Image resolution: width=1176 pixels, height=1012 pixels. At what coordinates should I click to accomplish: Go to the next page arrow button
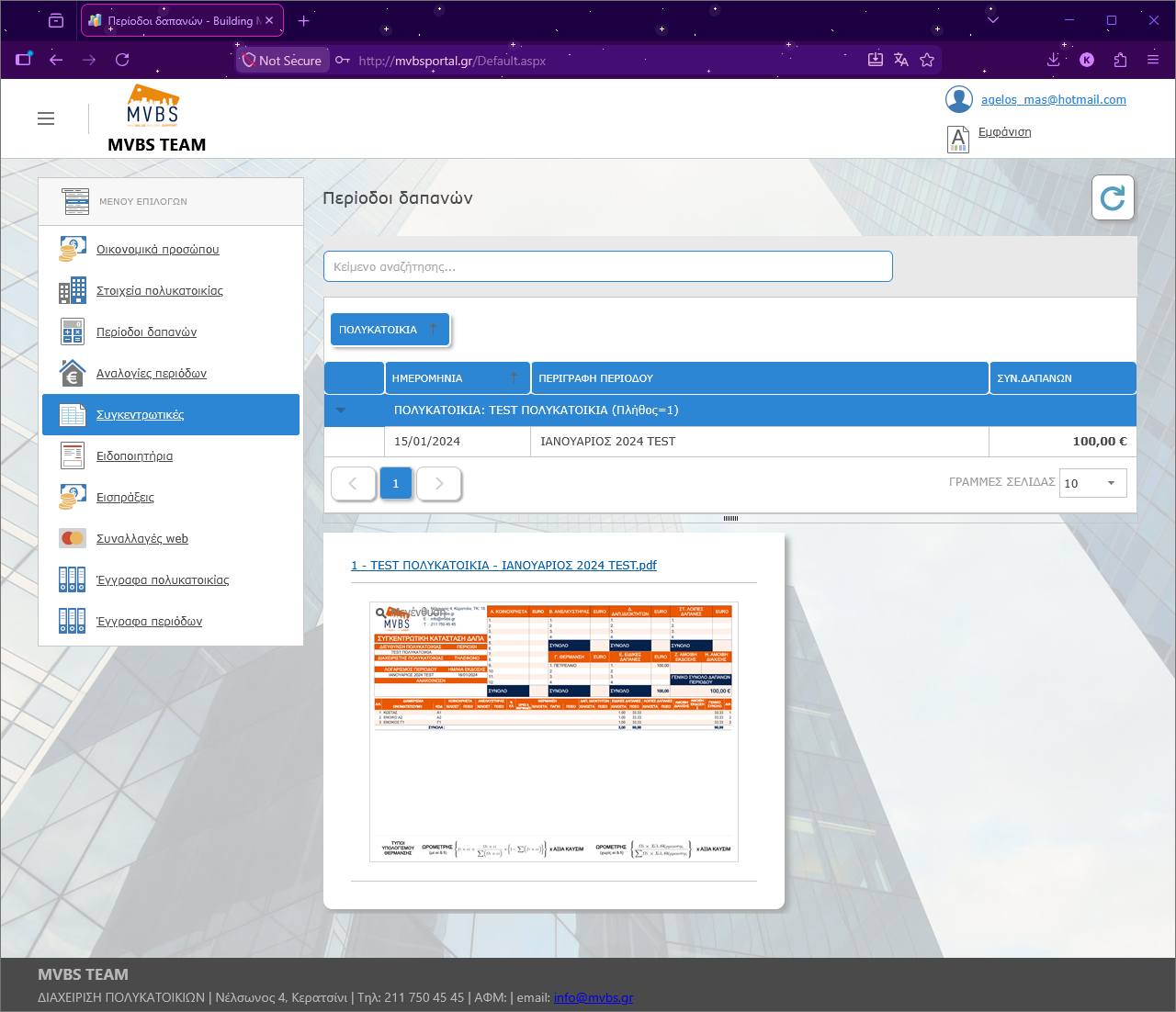coord(439,484)
